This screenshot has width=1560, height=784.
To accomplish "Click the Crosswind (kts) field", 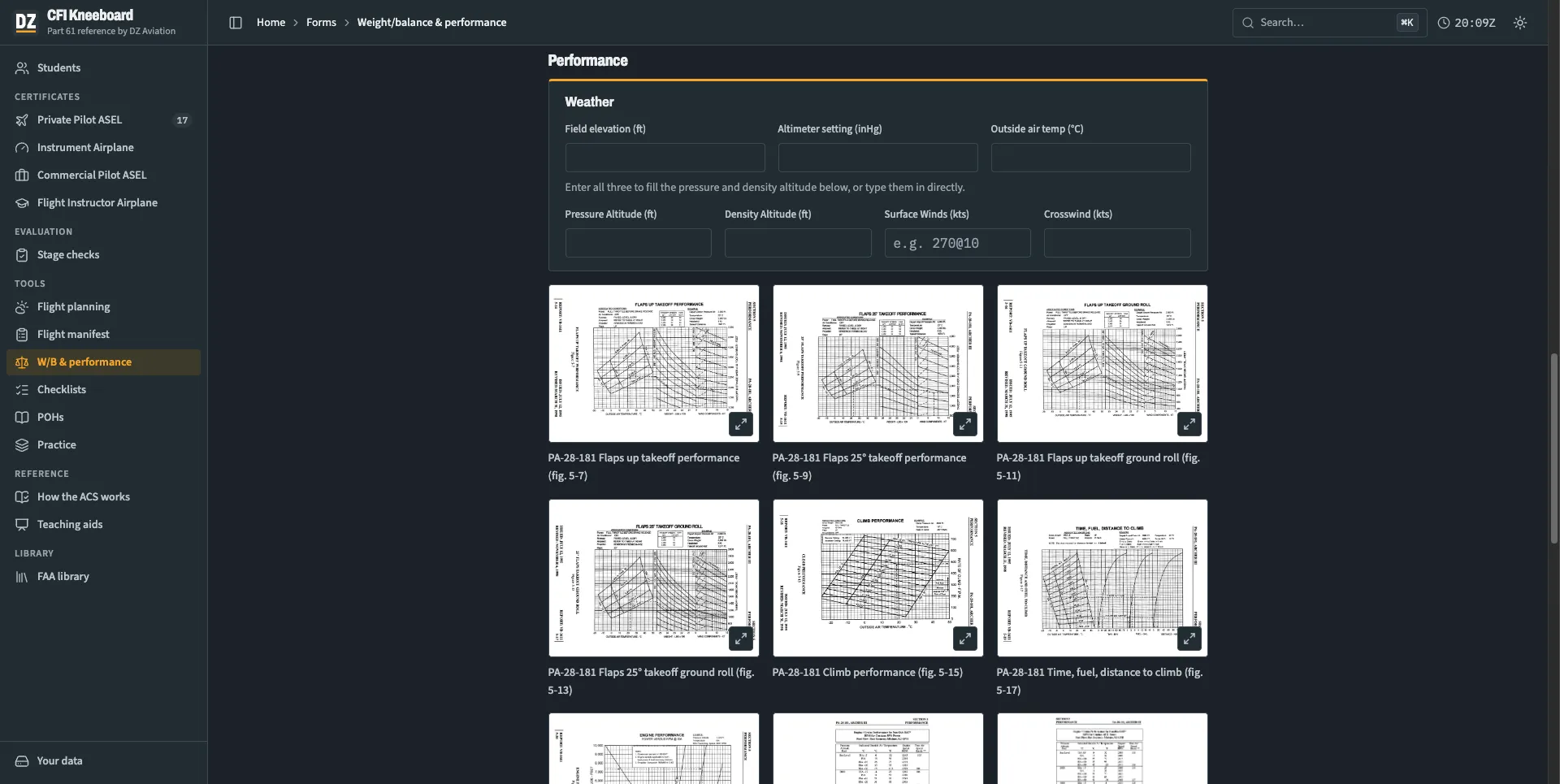I will click(x=1117, y=243).
